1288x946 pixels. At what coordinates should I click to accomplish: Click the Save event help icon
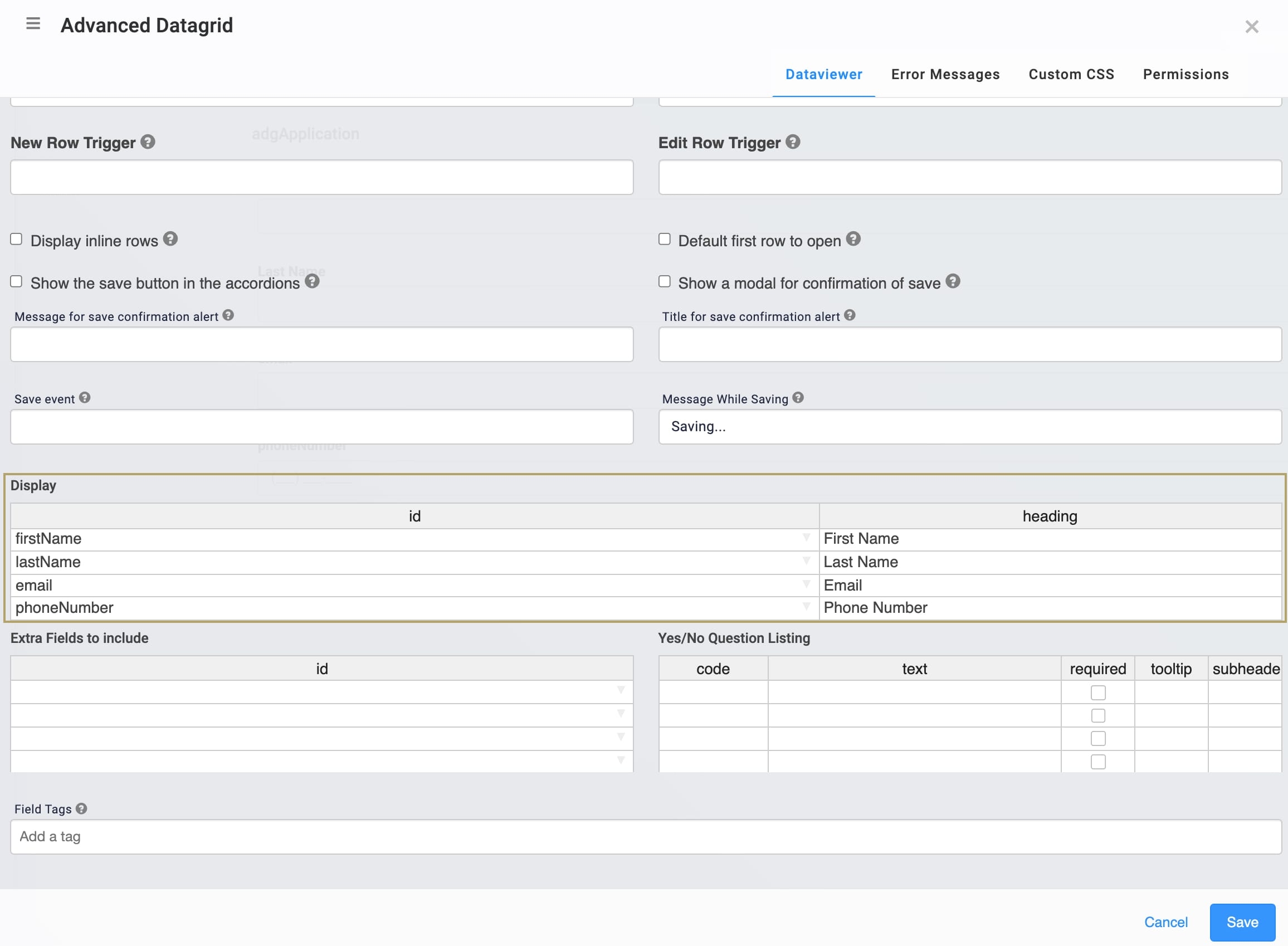click(85, 397)
